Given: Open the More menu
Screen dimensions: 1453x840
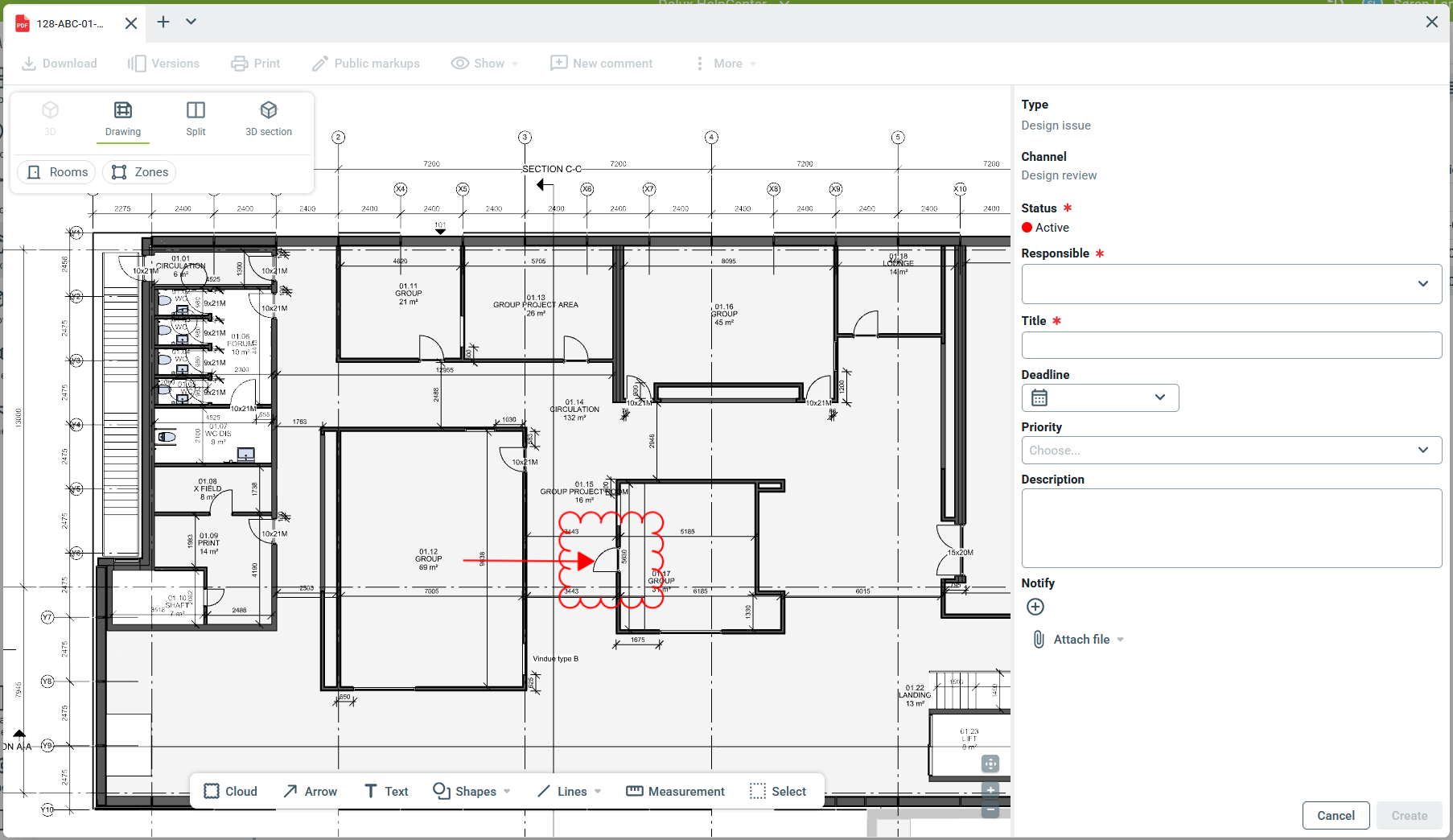Looking at the screenshot, I should 726,64.
